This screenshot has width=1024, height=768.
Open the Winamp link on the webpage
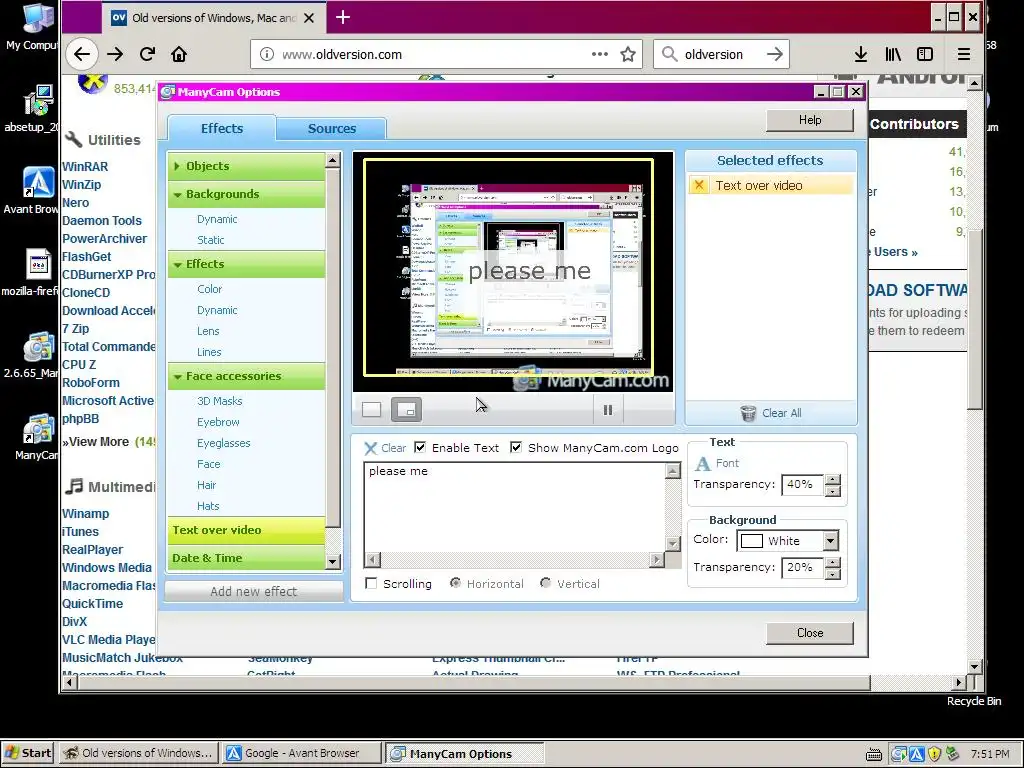click(x=86, y=514)
